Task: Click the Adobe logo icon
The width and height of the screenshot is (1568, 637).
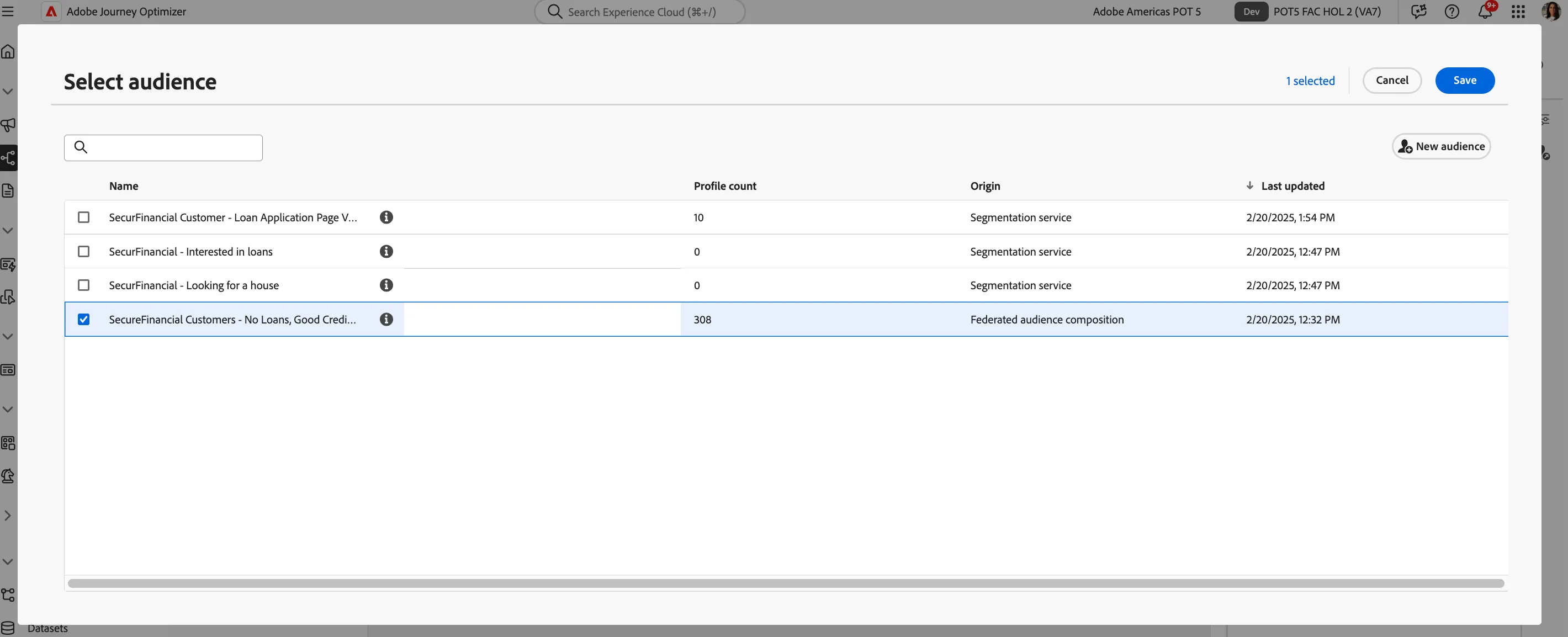Action: click(x=51, y=12)
